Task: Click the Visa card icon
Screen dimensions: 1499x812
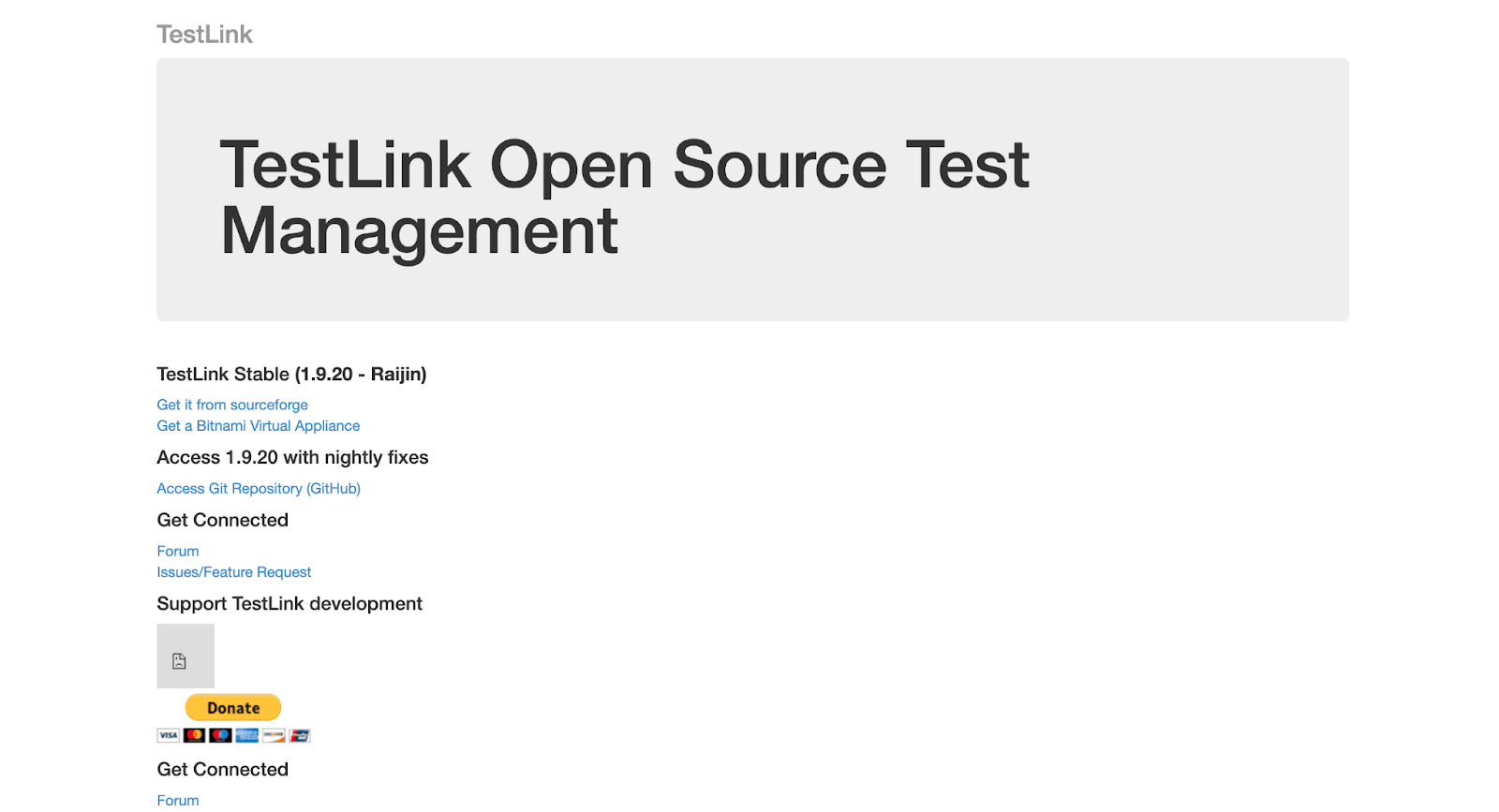Action: click(x=168, y=735)
